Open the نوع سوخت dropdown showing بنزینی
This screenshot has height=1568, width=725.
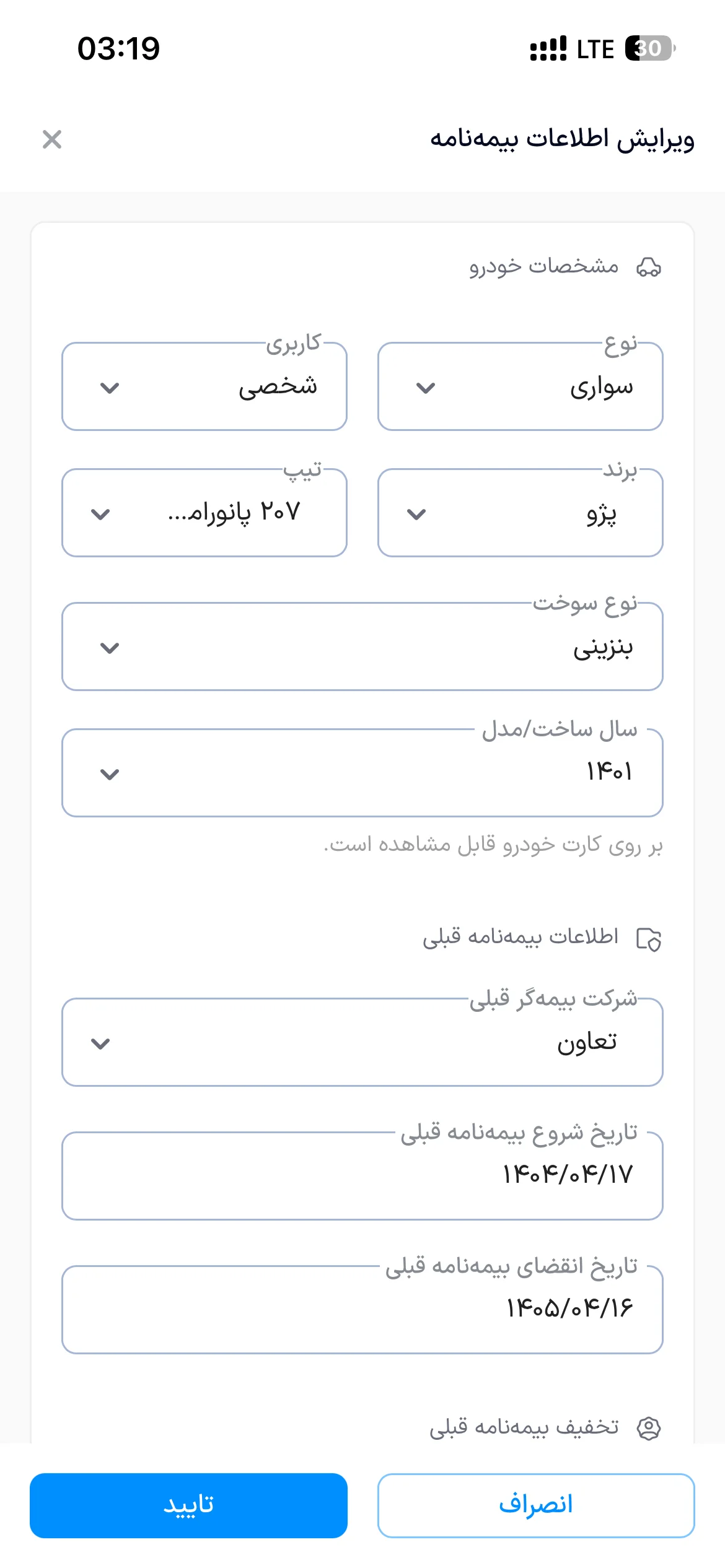pyautogui.click(x=362, y=647)
